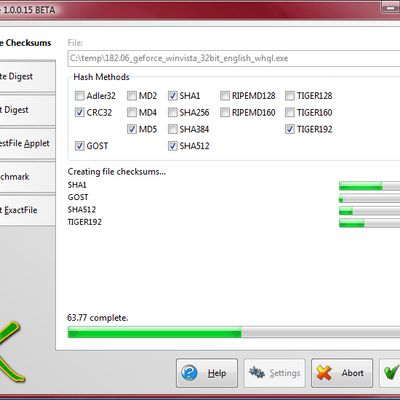Screen dimensions: 400x400
Task: Enable the Adler32 hash checkbox
Action: (x=79, y=96)
